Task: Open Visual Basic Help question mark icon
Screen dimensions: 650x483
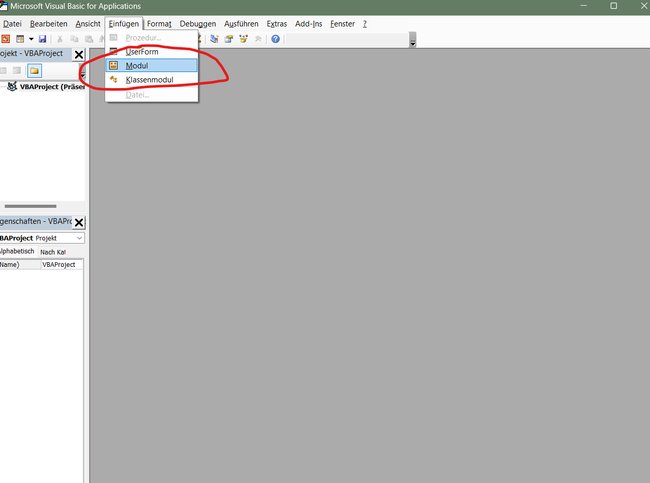Action: point(275,39)
